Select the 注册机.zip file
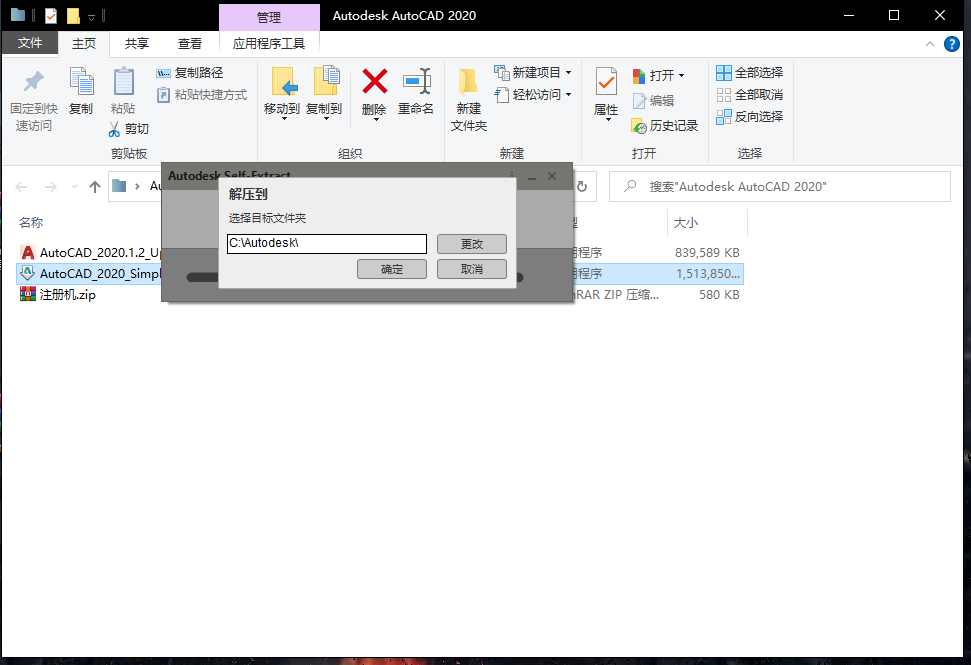The image size is (971, 665). 67,295
